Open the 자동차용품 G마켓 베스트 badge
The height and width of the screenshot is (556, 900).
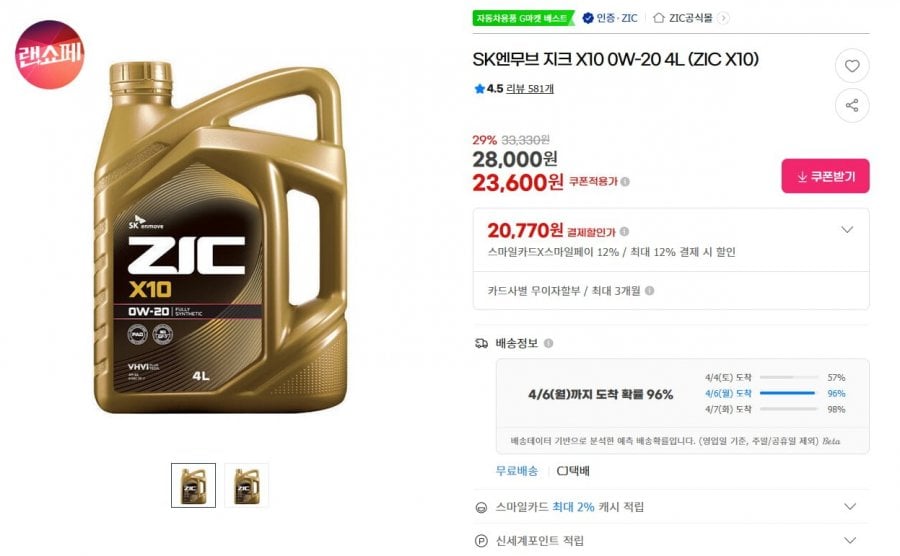coord(521,17)
